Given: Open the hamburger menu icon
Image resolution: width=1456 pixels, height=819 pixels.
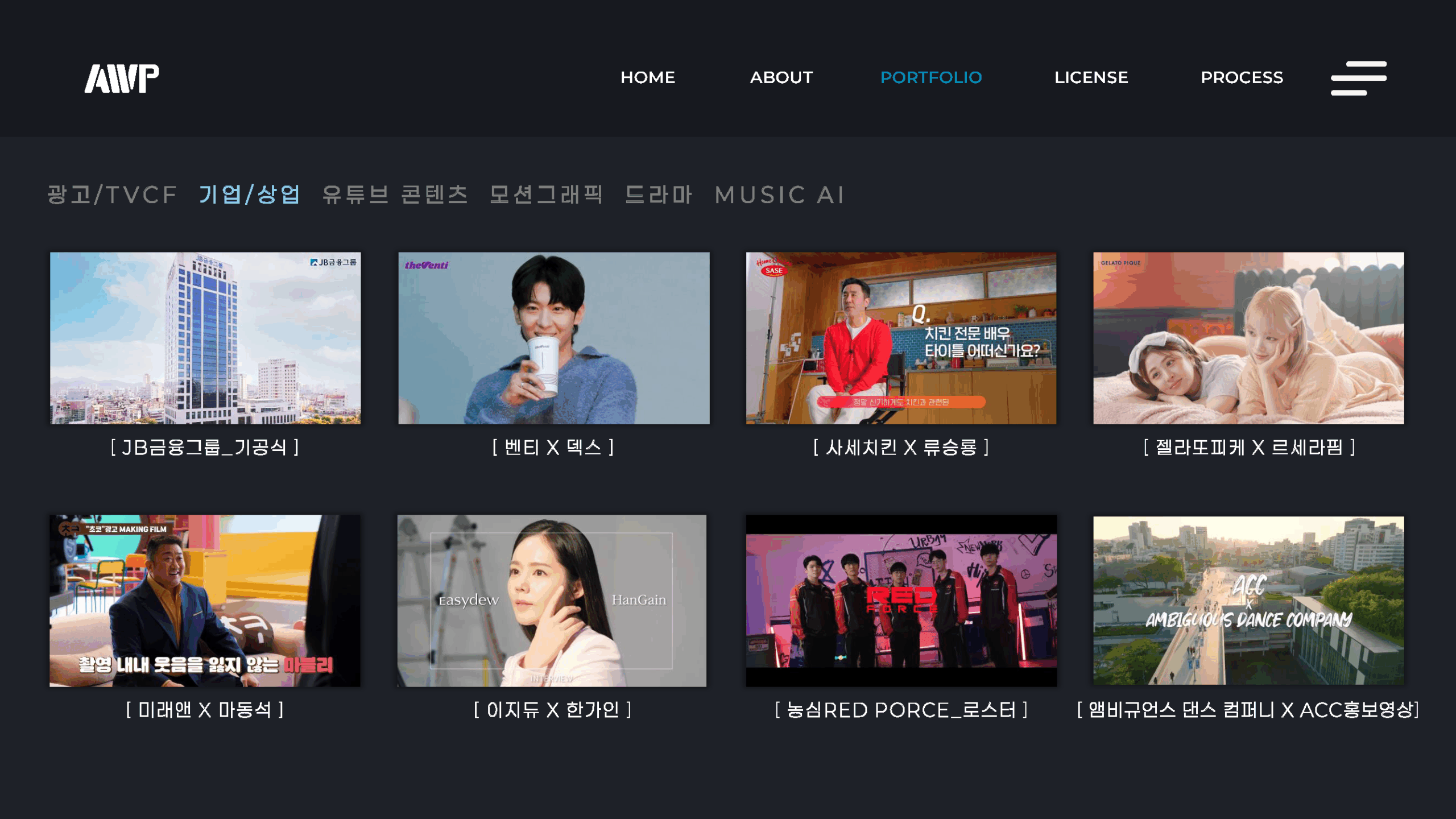Looking at the screenshot, I should [1358, 78].
